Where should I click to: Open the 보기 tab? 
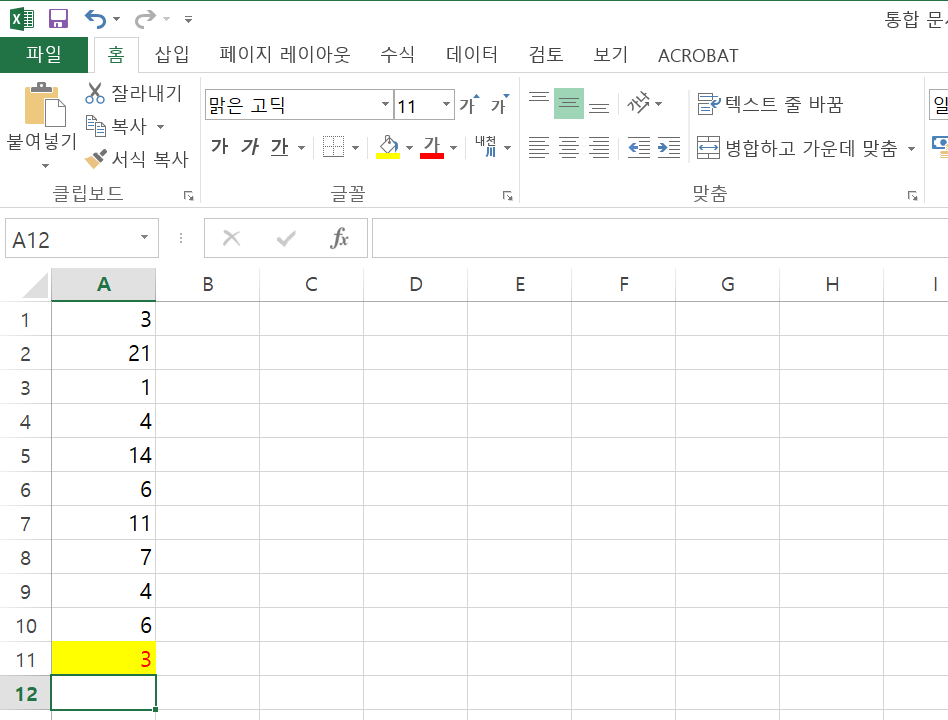(610, 55)
